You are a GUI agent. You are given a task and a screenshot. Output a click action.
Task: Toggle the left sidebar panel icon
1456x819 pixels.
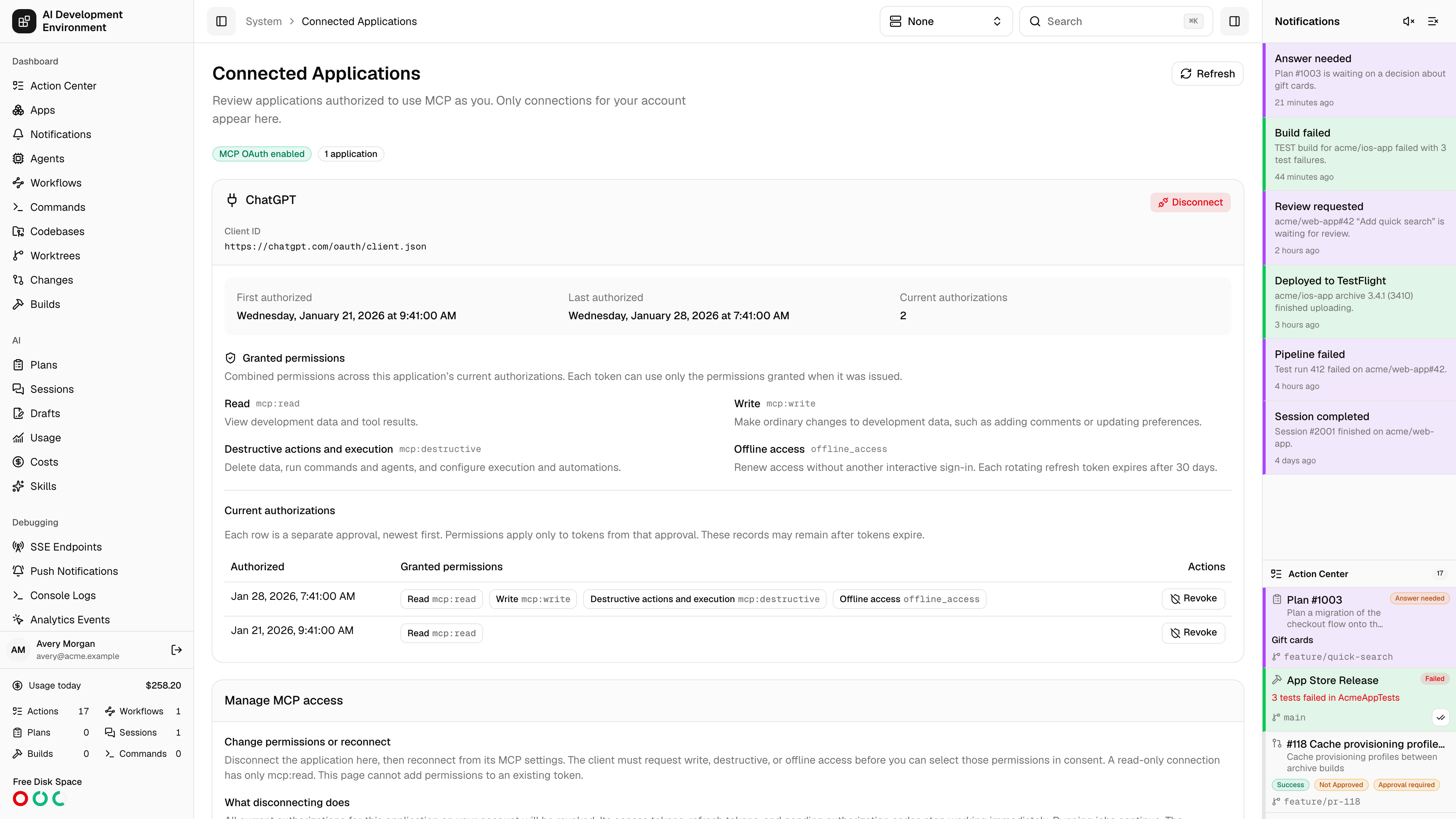pyautogui.click(x=221, y=22)
